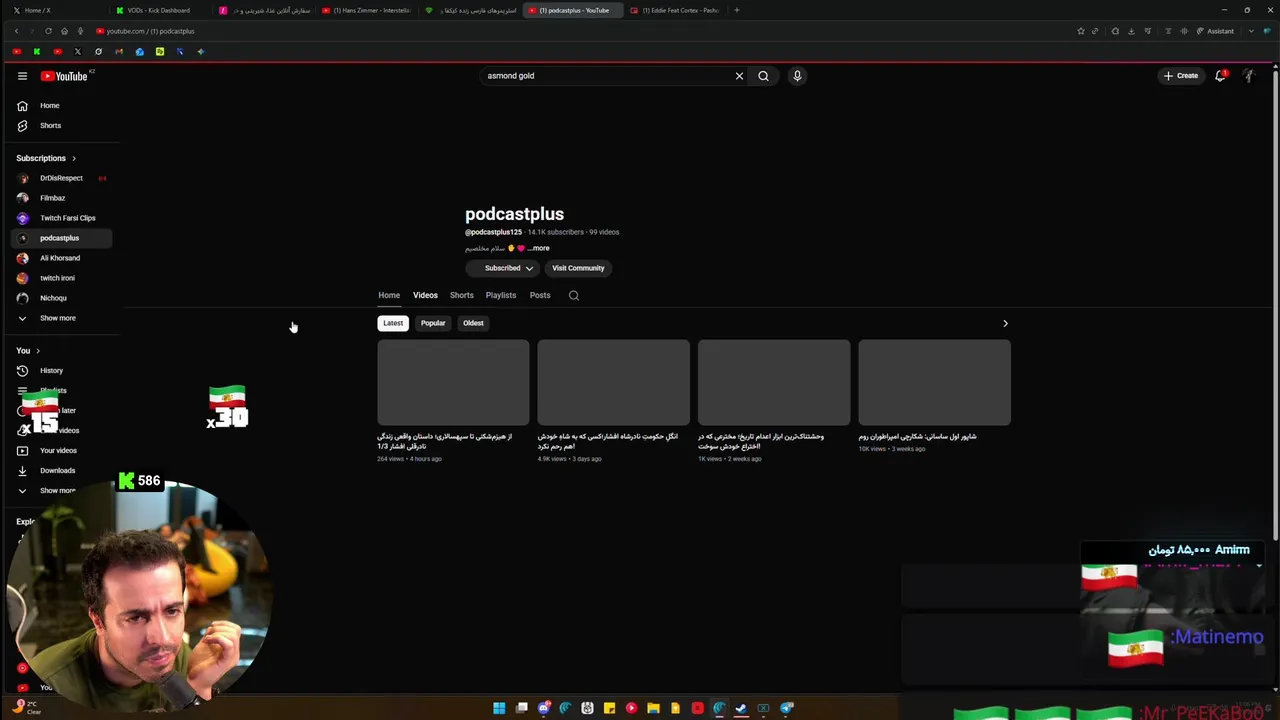Viewport: 1280px width, 720px height.
Task: Open a new browser tab with plus
Action: [737, 10]
